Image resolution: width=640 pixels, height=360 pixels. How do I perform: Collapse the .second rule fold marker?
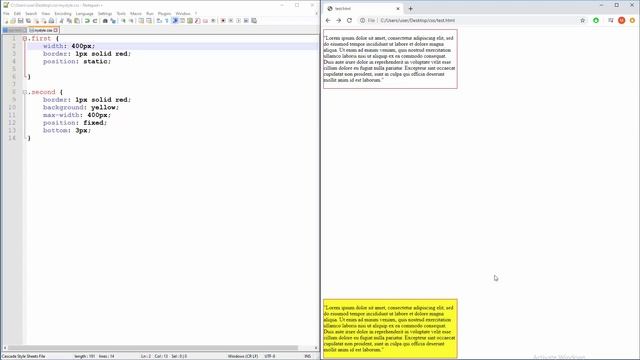pyautogui.click(x=25, y=92)
